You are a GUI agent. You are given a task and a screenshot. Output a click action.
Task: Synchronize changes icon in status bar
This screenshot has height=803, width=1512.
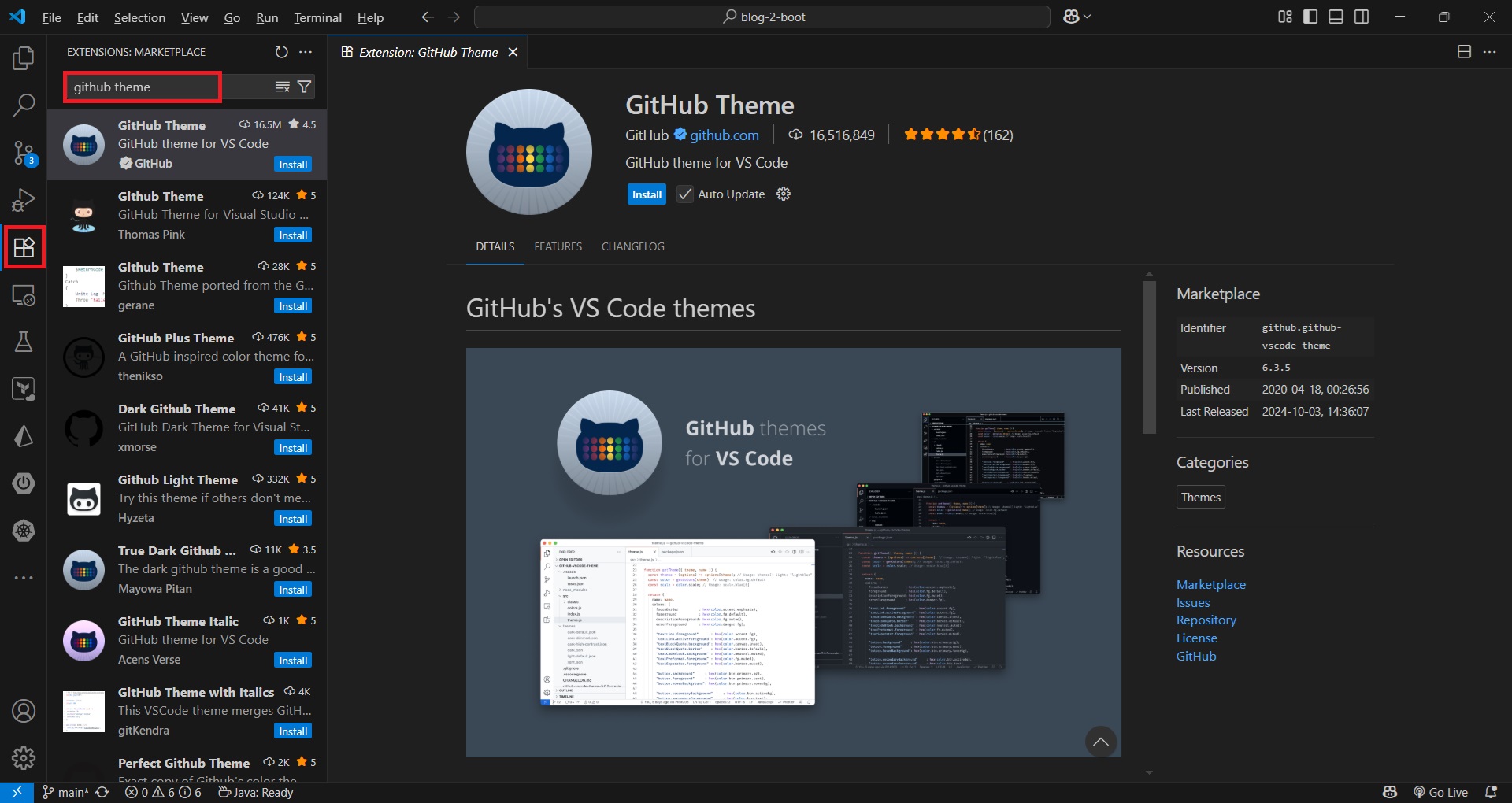102,792
